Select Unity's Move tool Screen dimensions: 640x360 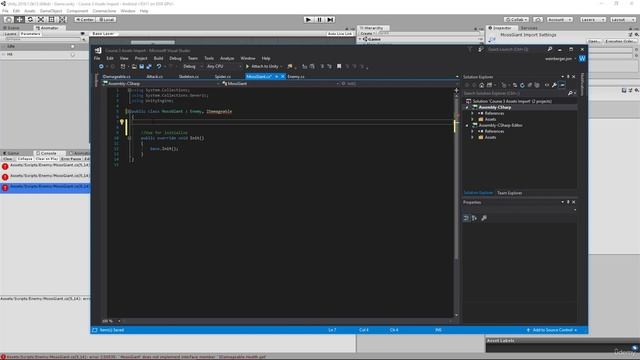click(19, 19)
